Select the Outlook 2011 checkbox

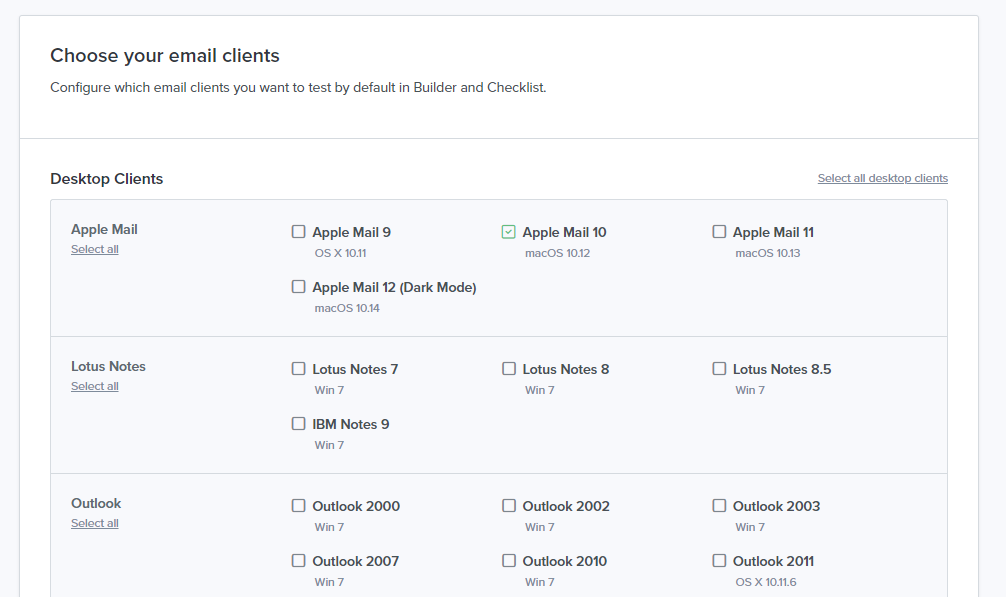point(719,561)
